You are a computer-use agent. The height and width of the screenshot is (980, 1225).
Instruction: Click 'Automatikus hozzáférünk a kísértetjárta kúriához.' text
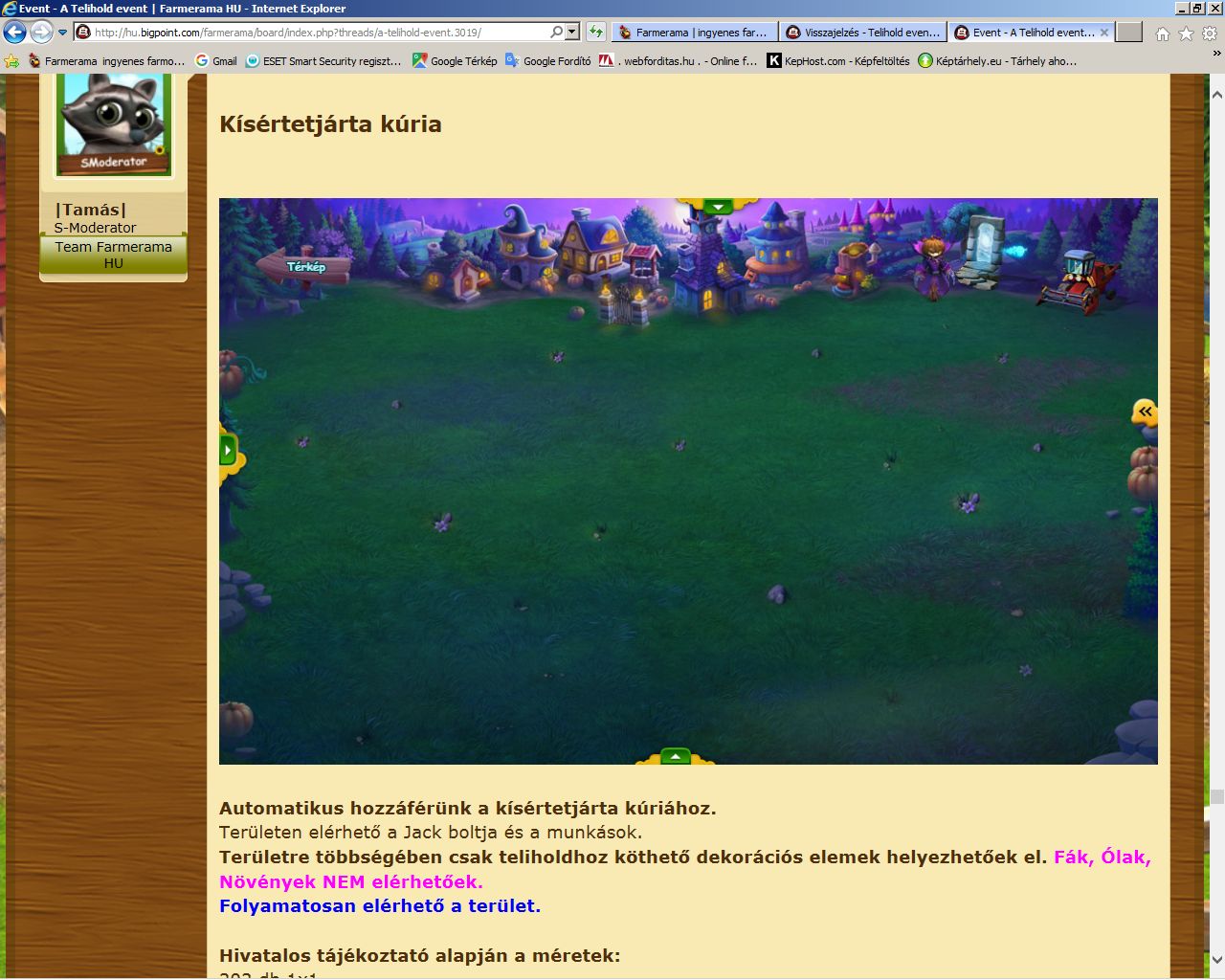468,808
